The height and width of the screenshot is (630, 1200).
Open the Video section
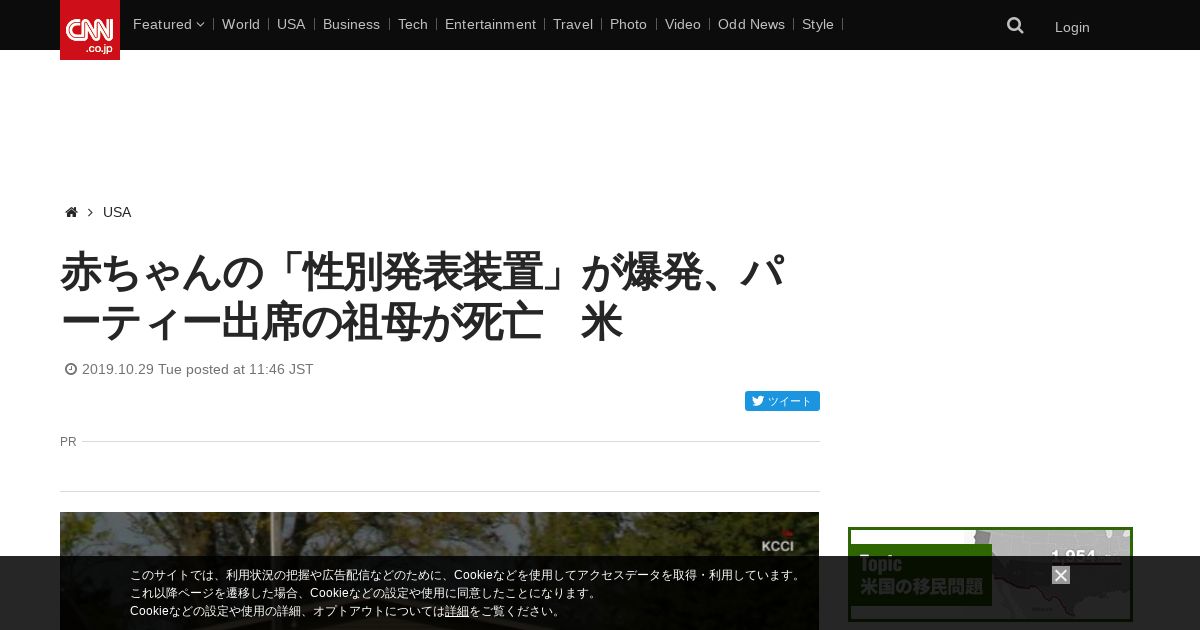click(x=683, y=24)
